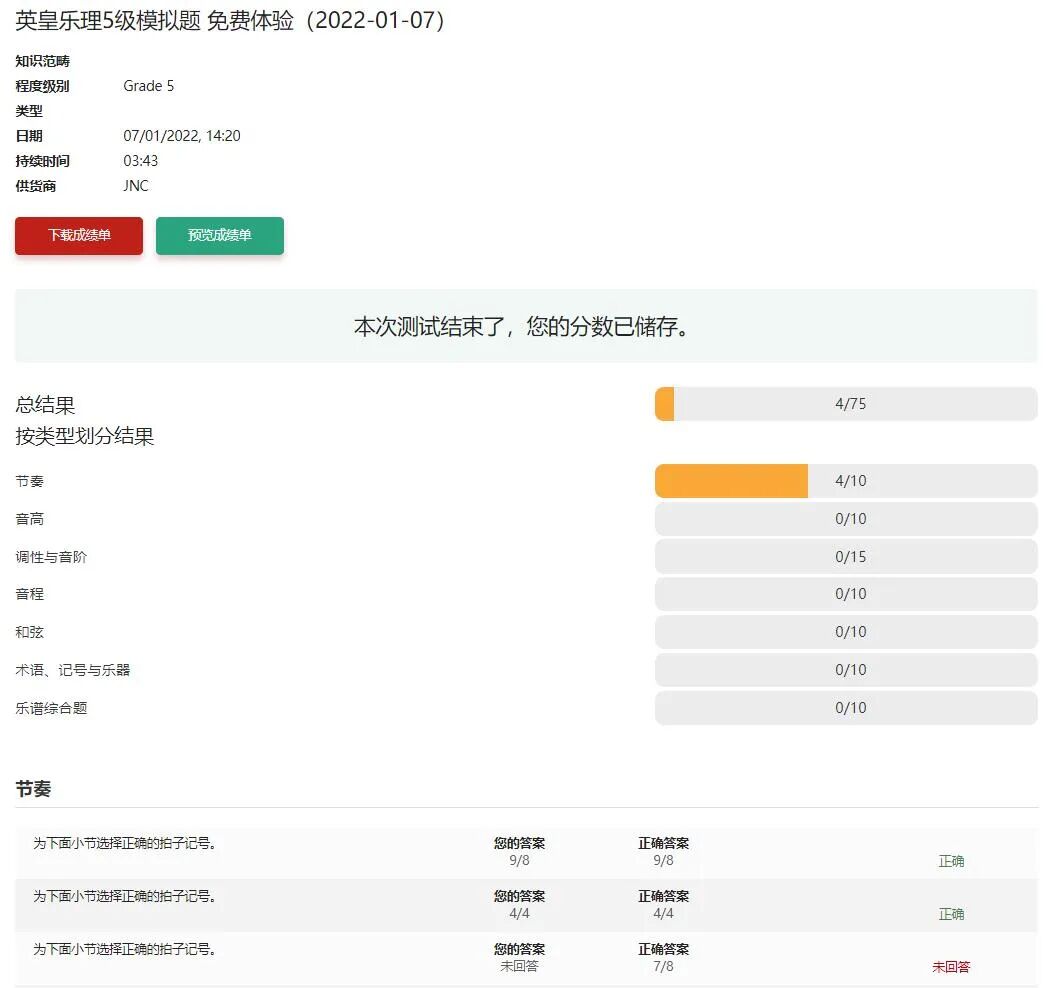Screen dimensions: 1048x988
Task: Select the 术语、记号与乐器 progress bar
Action: pyautogui.click(x=846, y=670)
